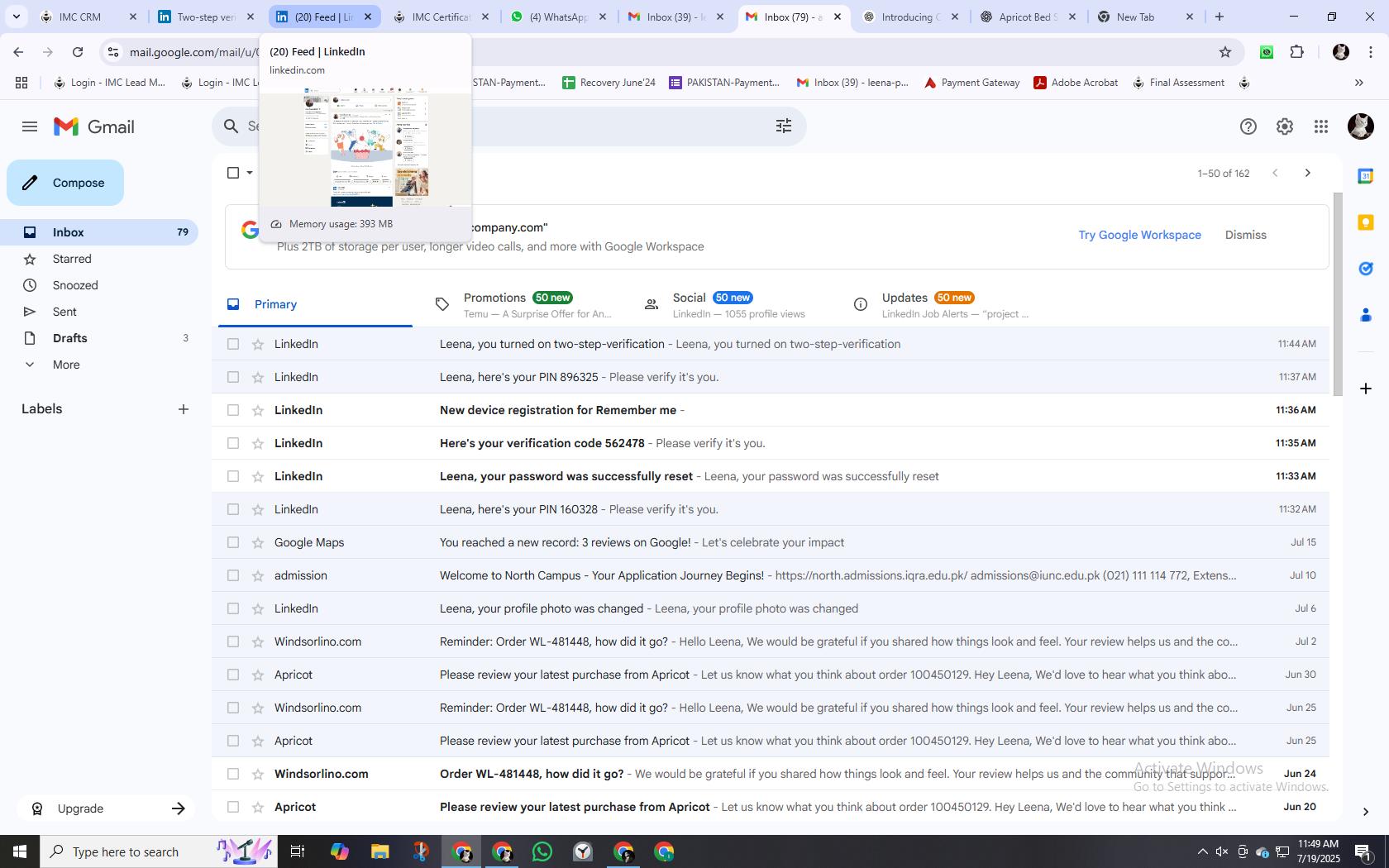Image resolution: width=1389 pixels, height=868 pixels.
Task: Switch to the Social tab
Action: point(733,304)
